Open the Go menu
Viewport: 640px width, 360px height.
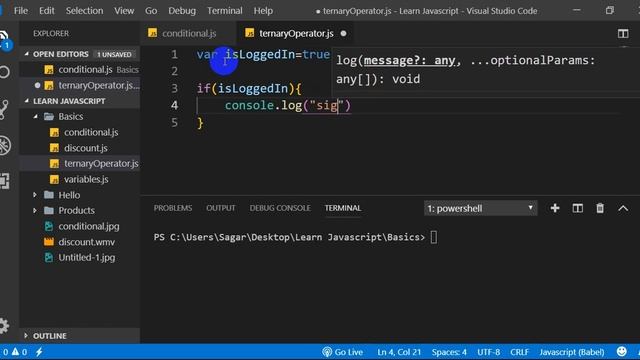coord(151,11)
